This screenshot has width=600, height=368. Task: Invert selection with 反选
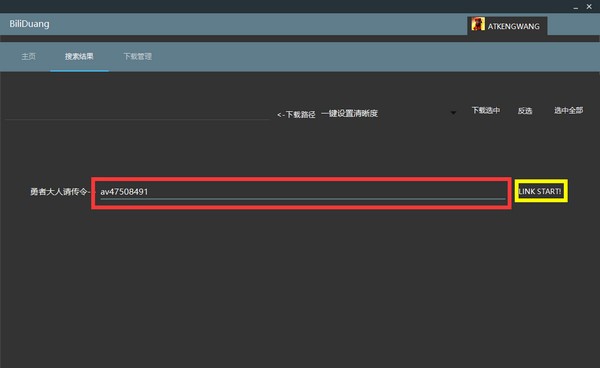[525, 111]
